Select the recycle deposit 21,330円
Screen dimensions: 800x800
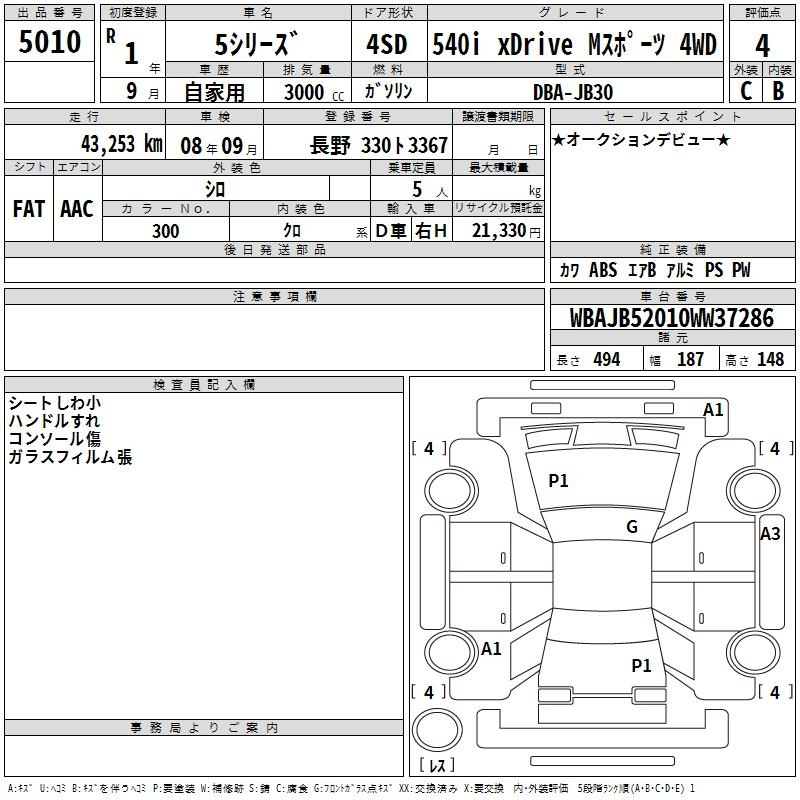click(506, 231)
